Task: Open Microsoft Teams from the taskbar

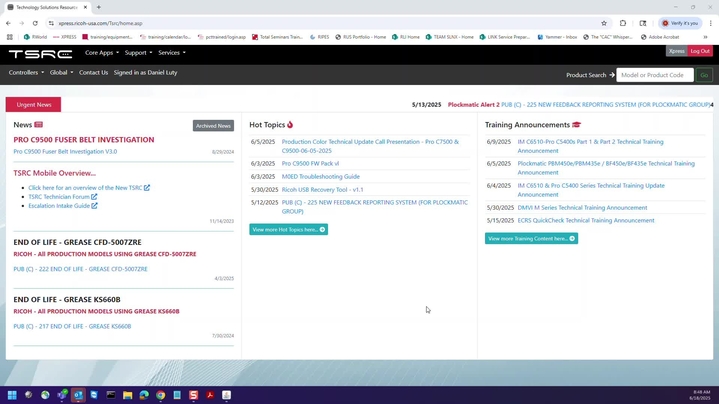Action: [x=62, y=395]
